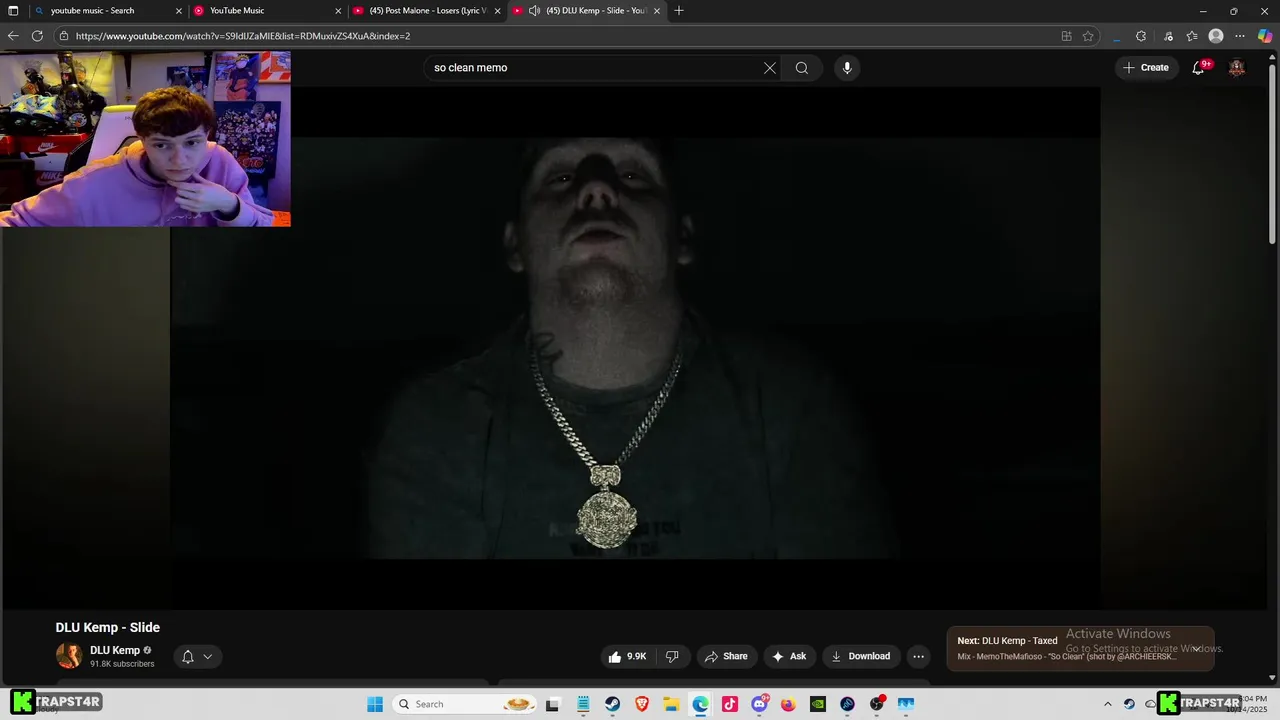Click the Share button
Image resolution: width=1280 pixels, height=720 pixels.
(x=726, y=656)
